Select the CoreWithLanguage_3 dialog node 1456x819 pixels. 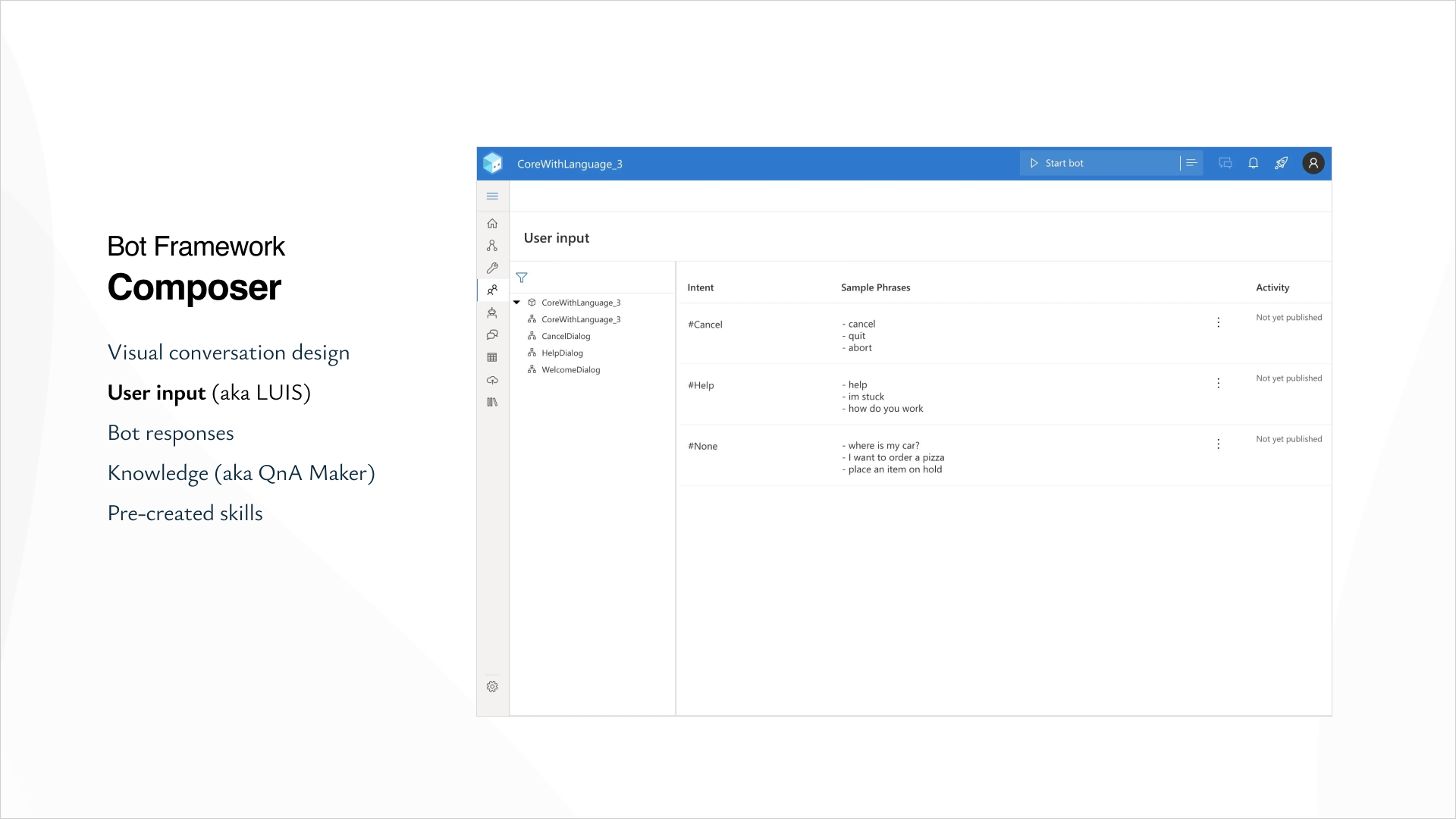(x=581, y=319)
